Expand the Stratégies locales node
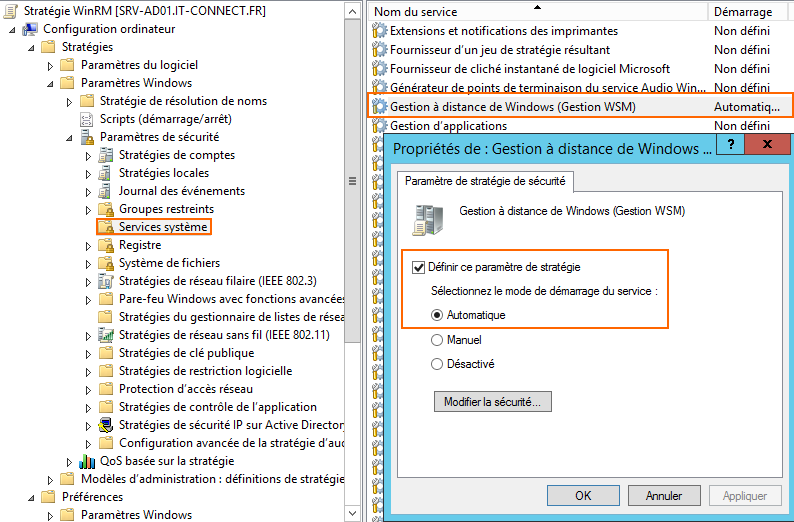The image size is (794, 522). click(x=88, y=174)
